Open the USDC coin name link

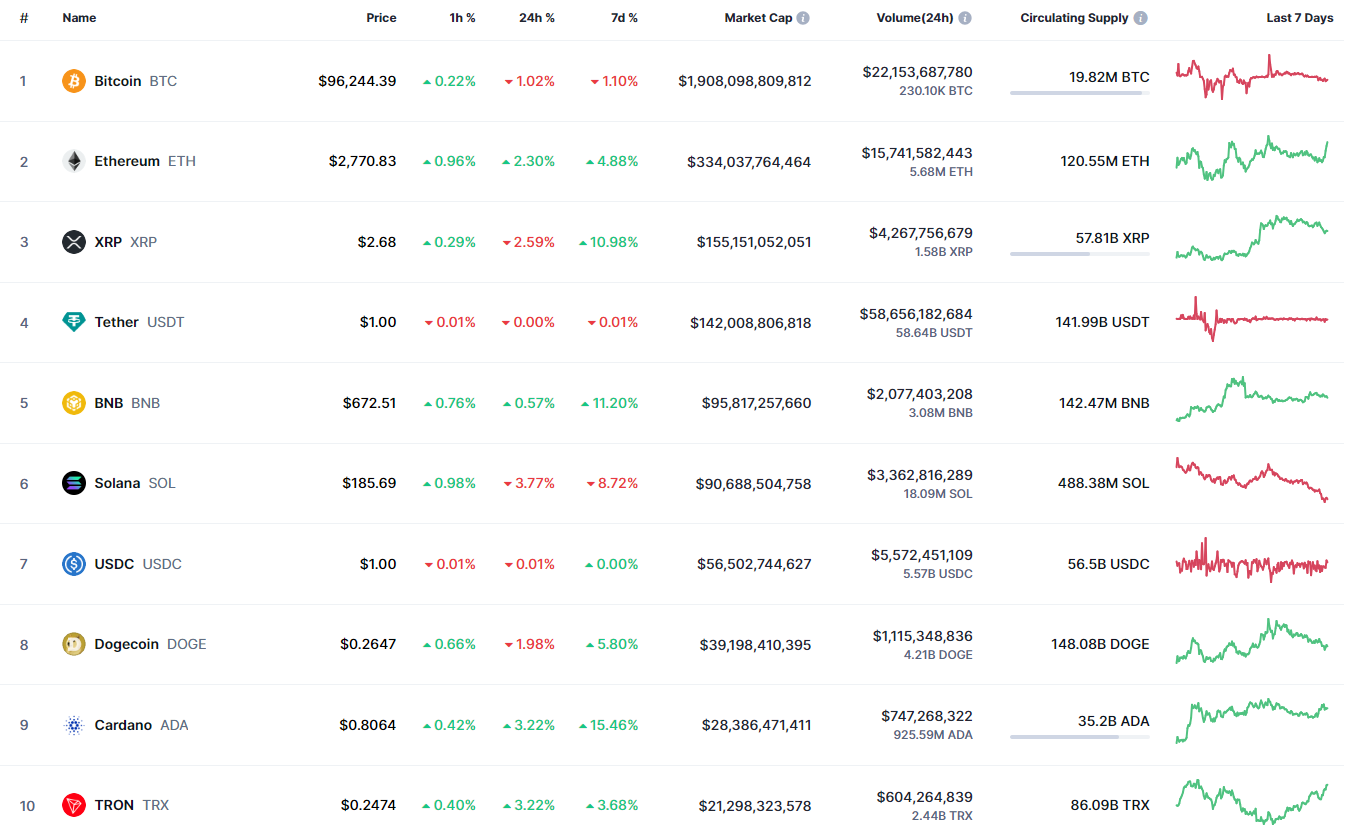coord(114,564)
